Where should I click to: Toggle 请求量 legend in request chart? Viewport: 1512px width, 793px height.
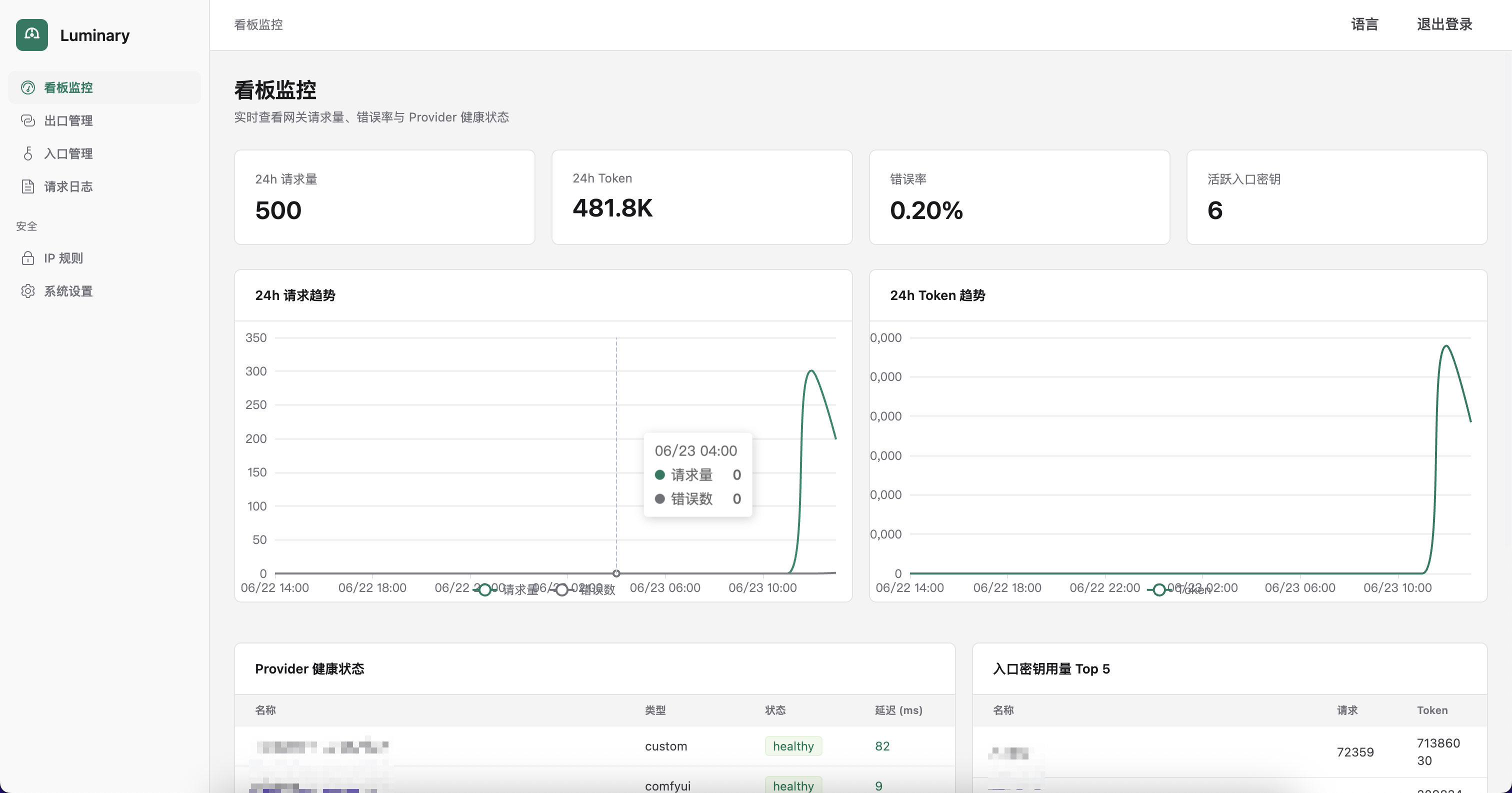[506, 589]
